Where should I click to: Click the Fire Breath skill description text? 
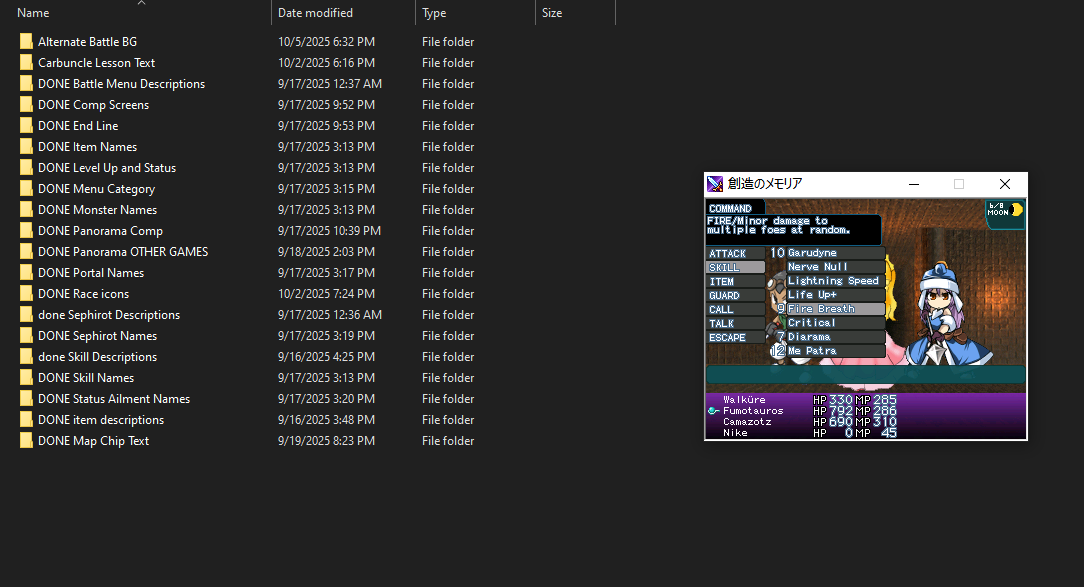pos(778,225)
